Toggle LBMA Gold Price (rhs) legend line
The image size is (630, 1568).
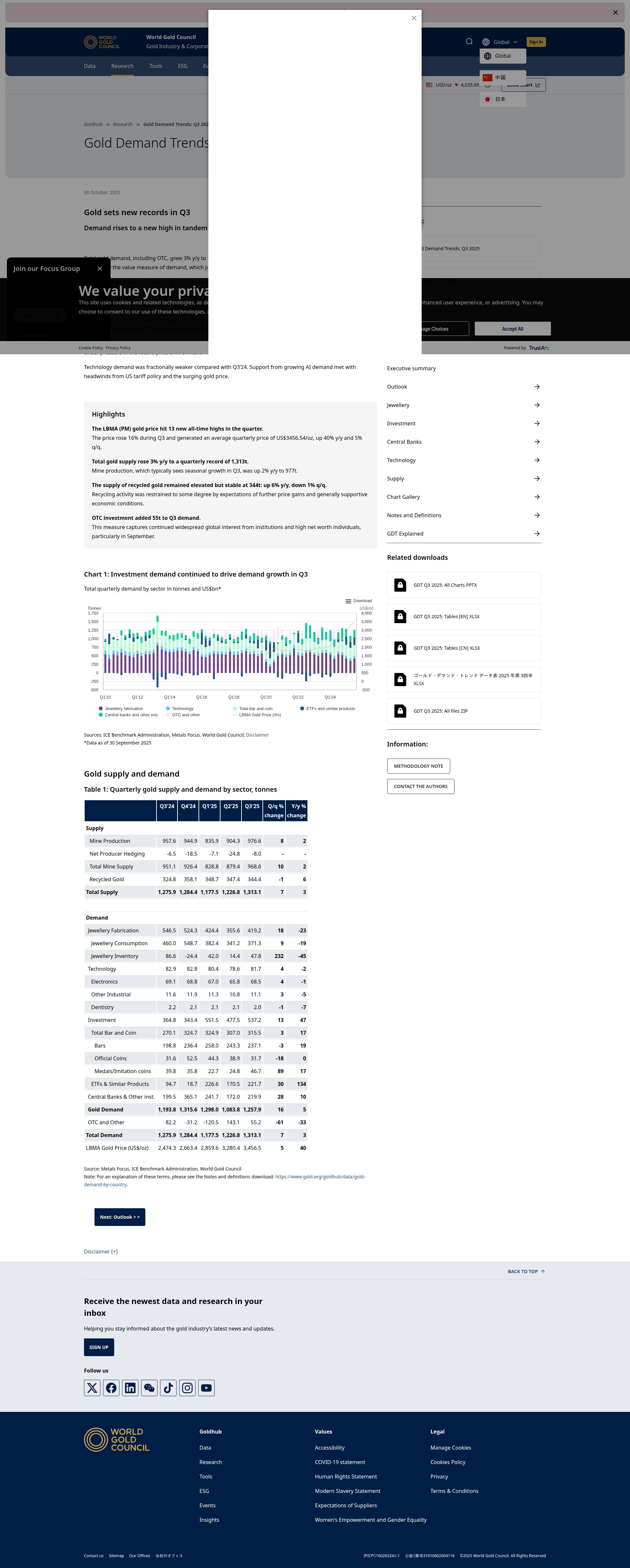[257, 715]
